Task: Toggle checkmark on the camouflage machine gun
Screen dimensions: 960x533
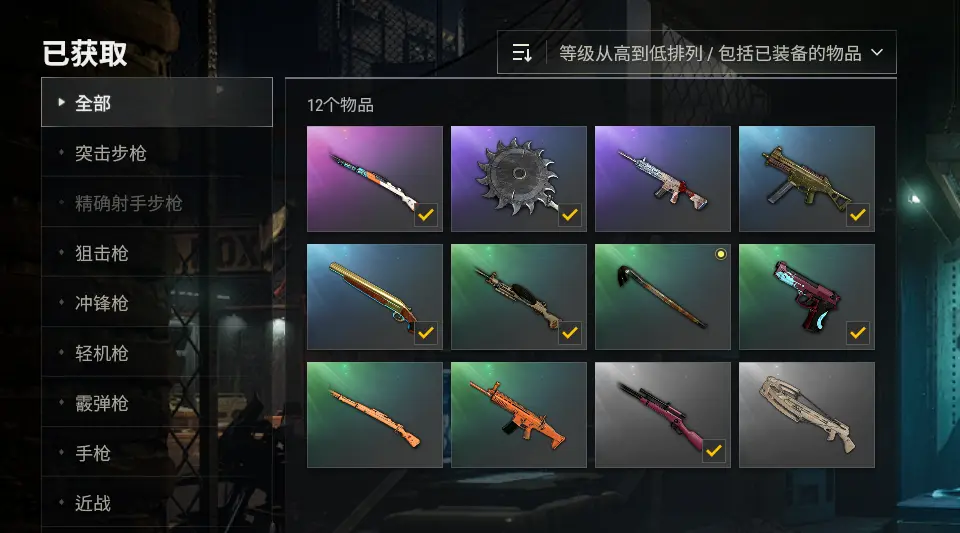Action: click(x=569, y=333)
